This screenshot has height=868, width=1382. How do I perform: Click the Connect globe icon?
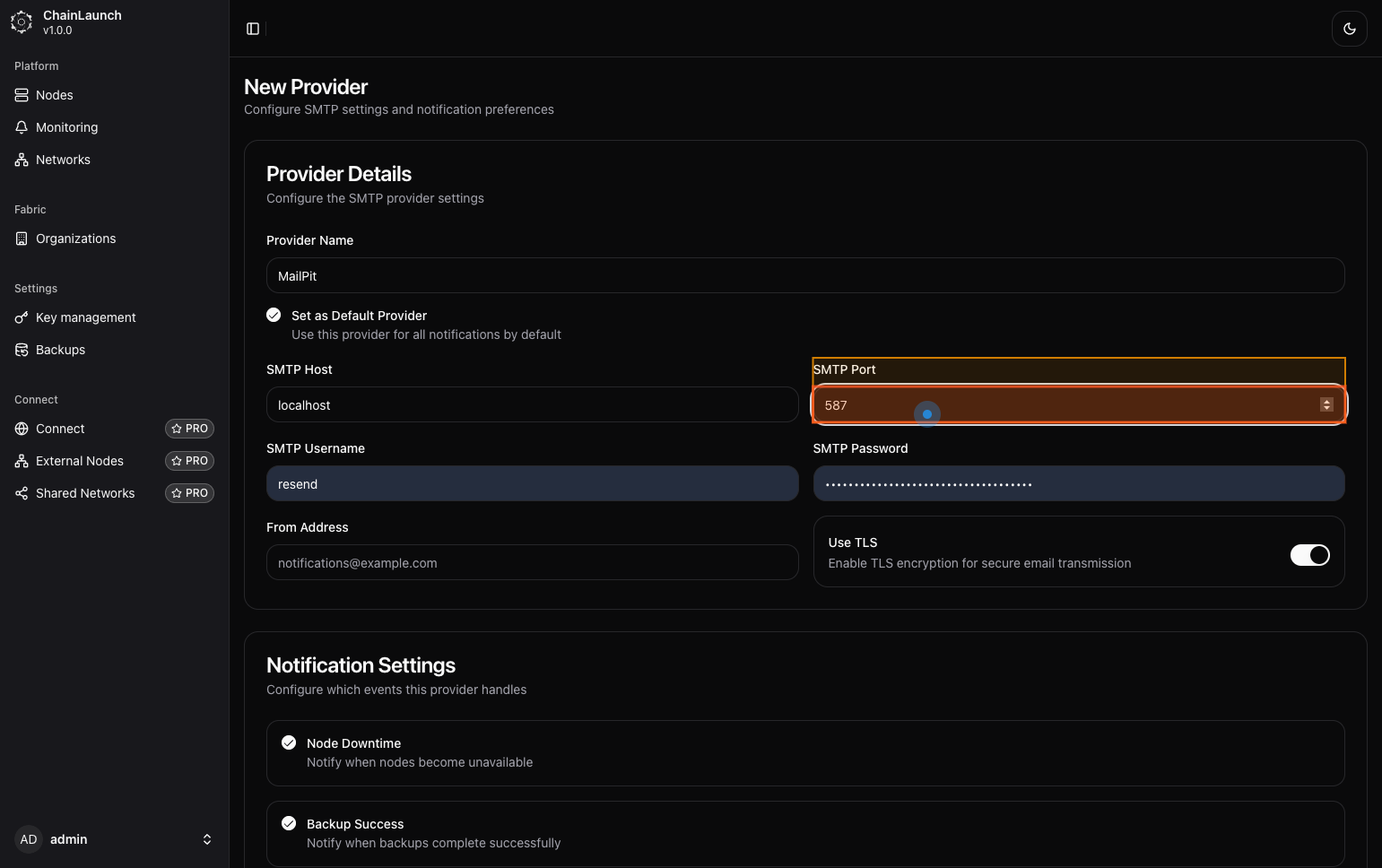pos(22,429)
